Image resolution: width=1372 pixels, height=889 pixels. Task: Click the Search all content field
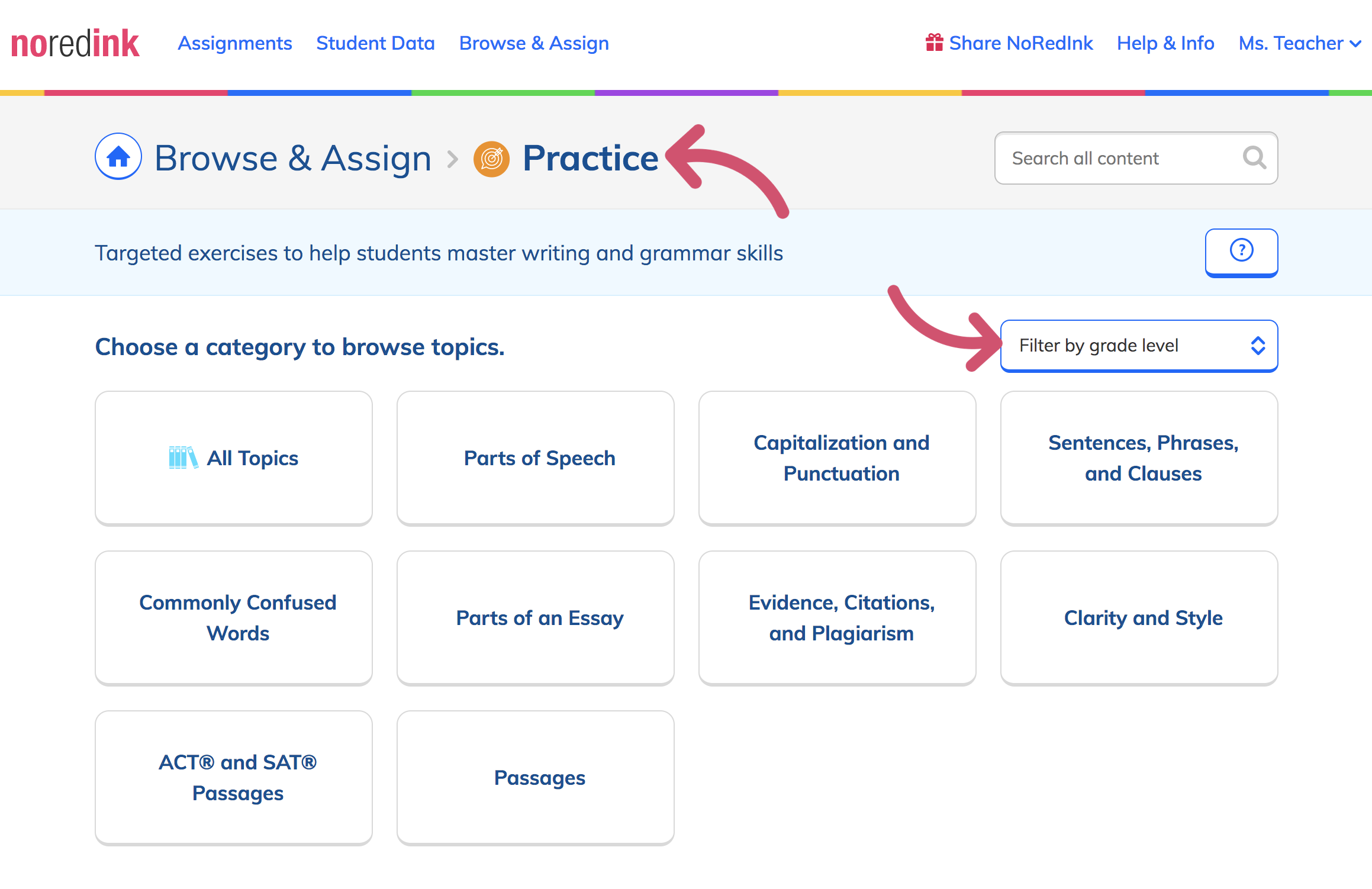coord(1136,158)
